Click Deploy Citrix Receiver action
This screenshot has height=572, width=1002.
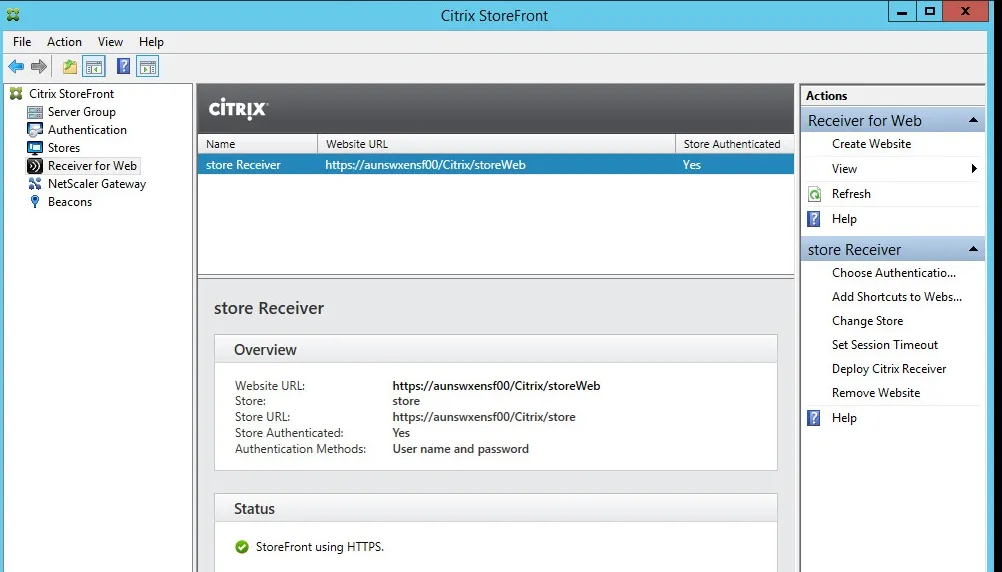(889, 369)
